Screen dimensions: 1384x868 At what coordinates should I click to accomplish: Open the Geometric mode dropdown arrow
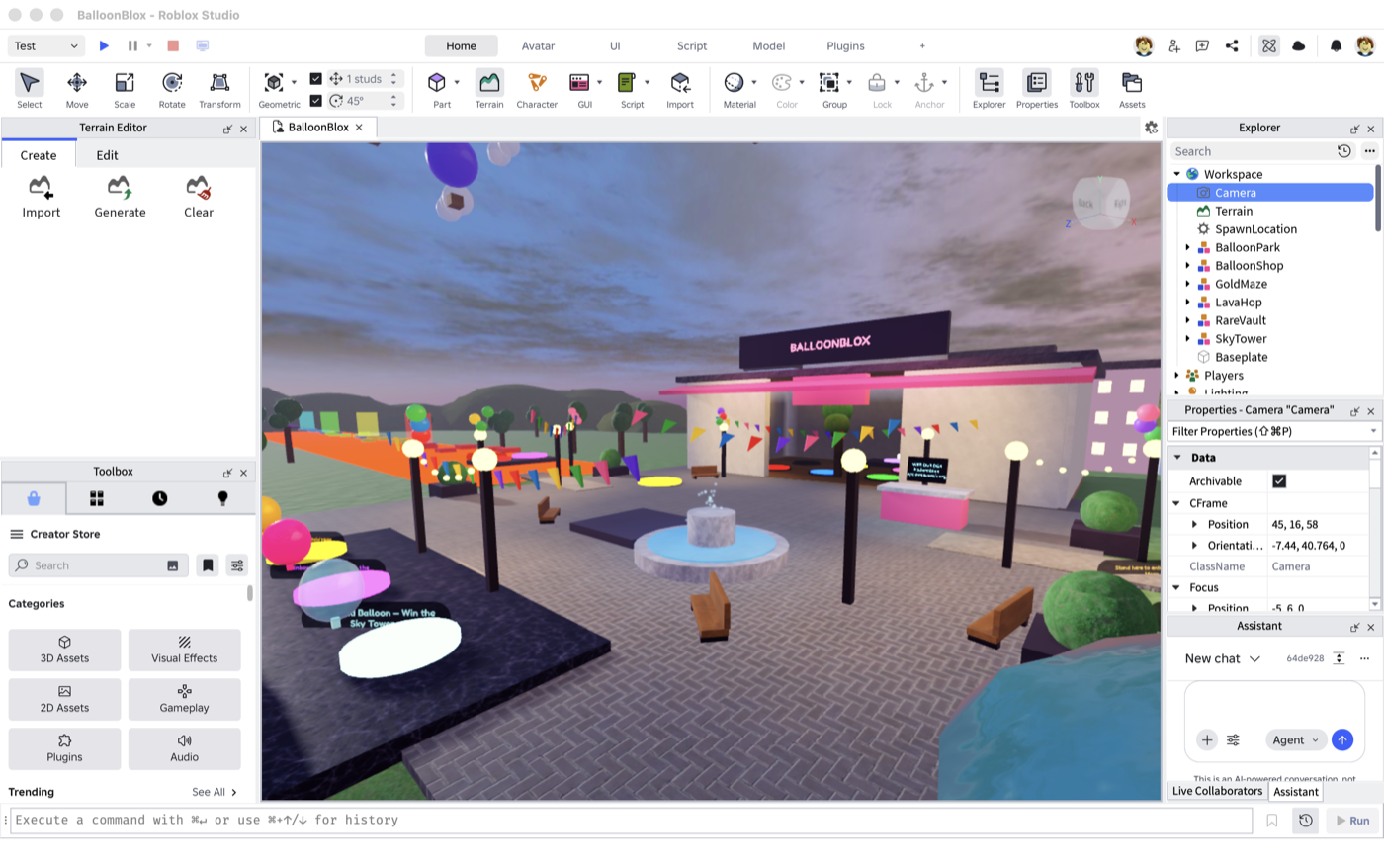[294, 82]
